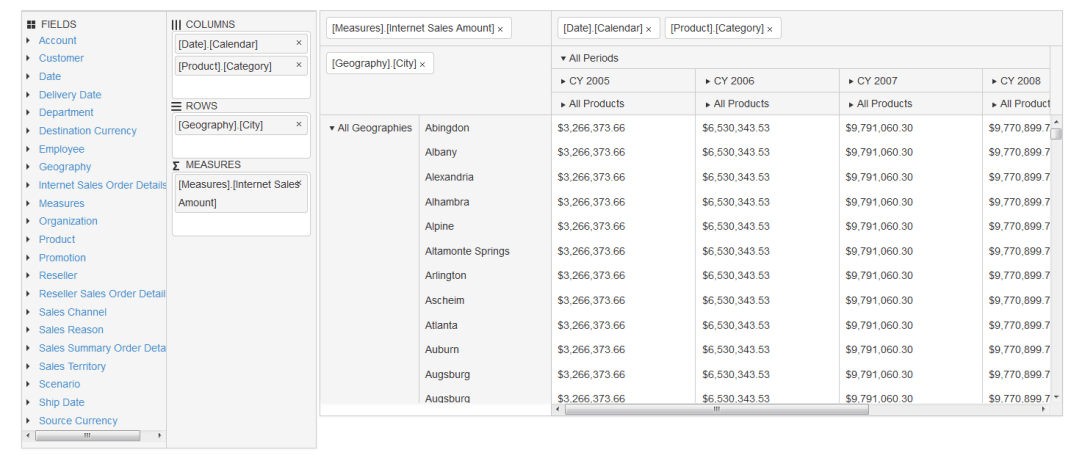Remove the [Geography].[City] chip in grid header
1080x457 pixels.
click(x=422, y=64)
